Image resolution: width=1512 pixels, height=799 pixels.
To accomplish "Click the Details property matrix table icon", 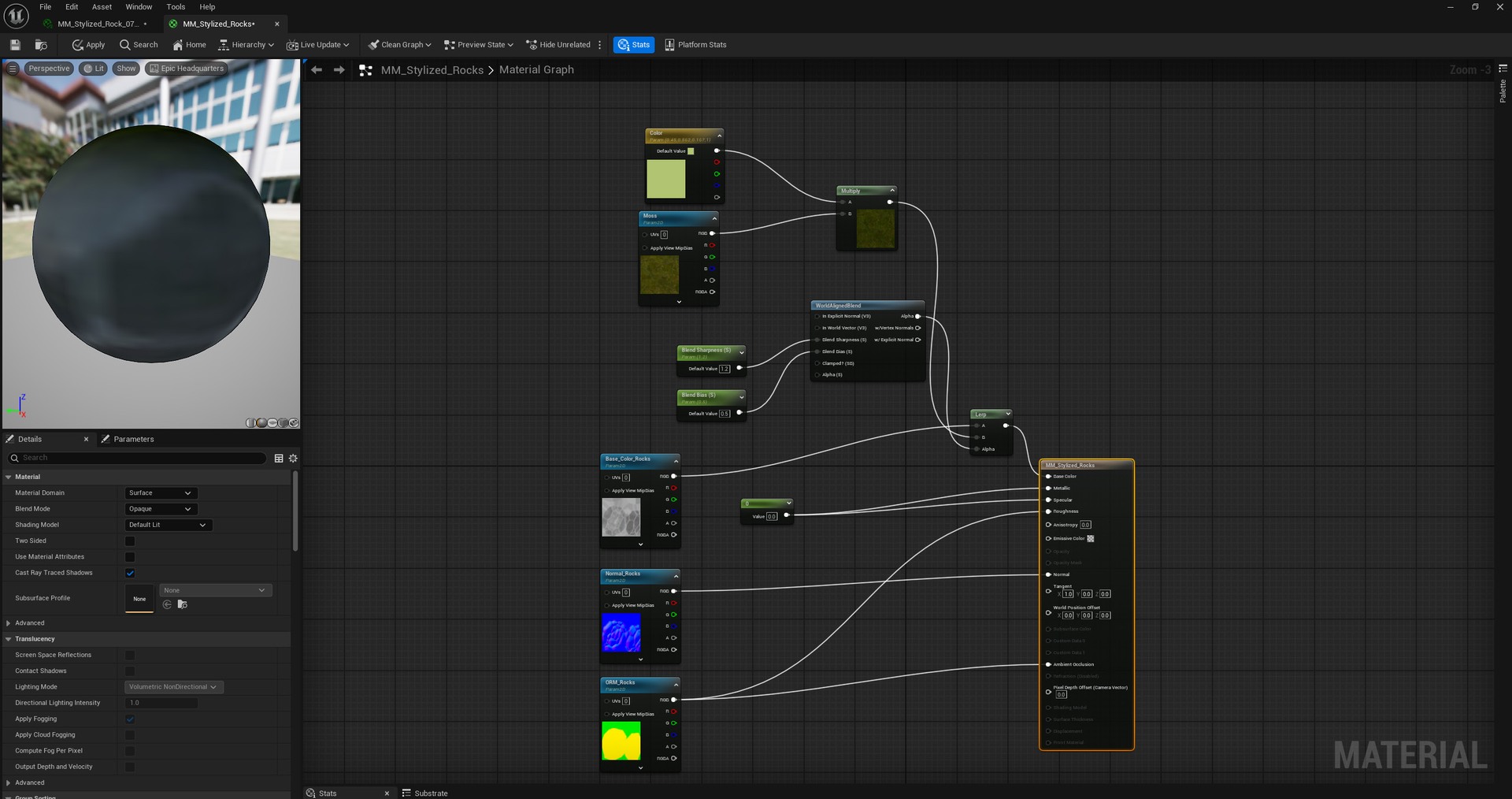I will [279, 458].
